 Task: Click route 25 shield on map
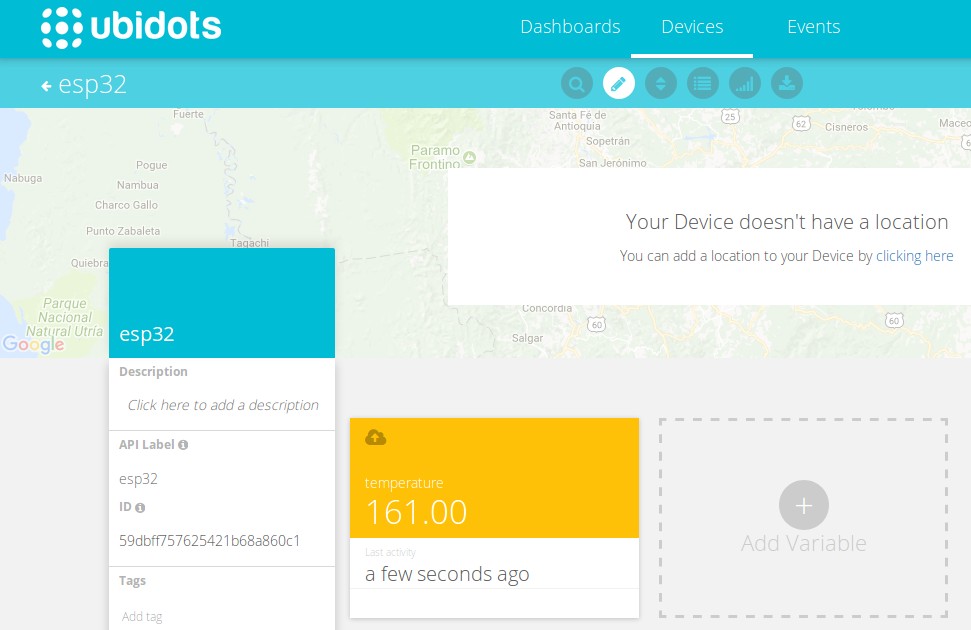pos(730,116)
